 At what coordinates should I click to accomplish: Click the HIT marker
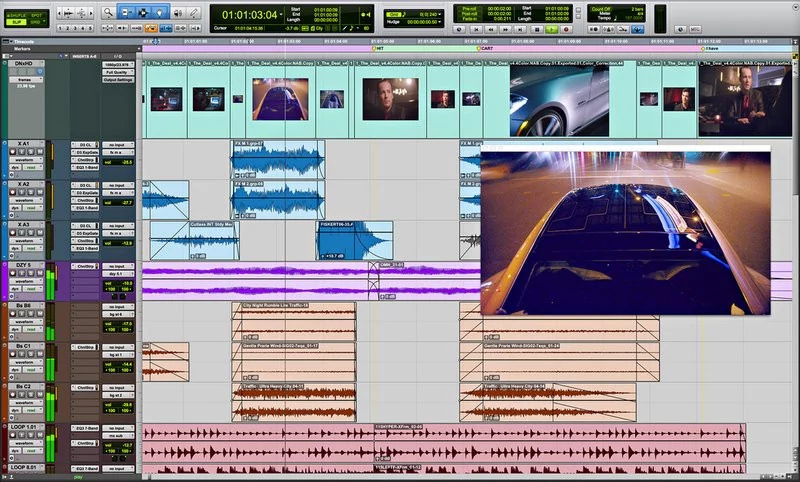378,48
